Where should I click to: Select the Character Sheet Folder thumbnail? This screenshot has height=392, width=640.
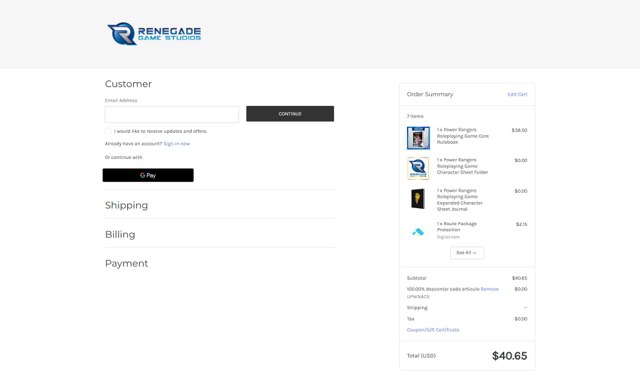click(418, 168)
